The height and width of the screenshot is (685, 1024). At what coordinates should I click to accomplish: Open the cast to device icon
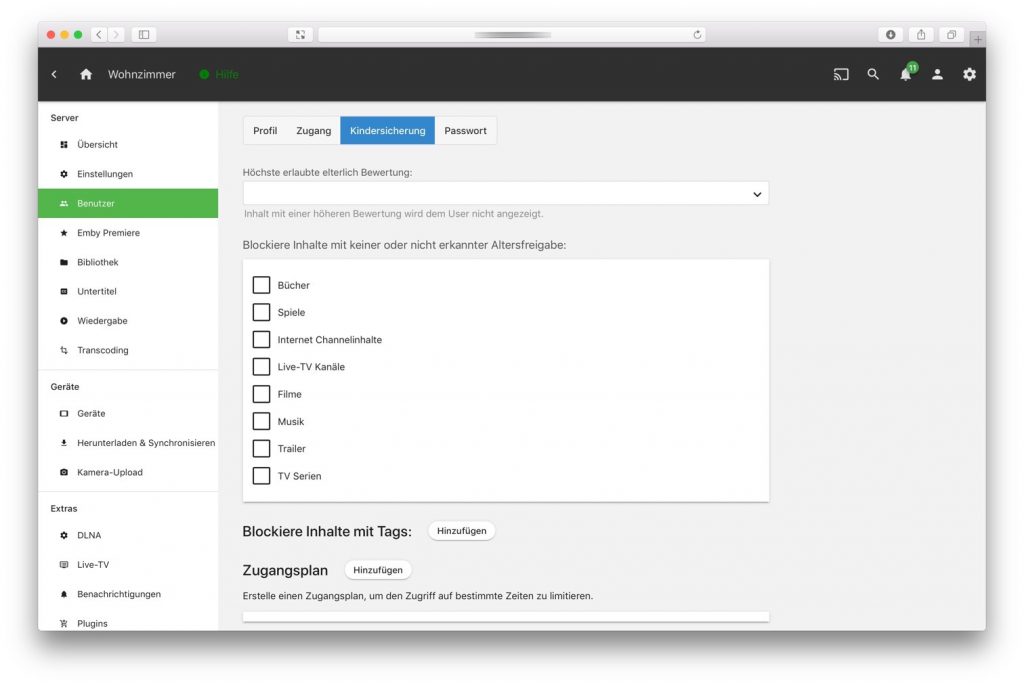(841, 74)
